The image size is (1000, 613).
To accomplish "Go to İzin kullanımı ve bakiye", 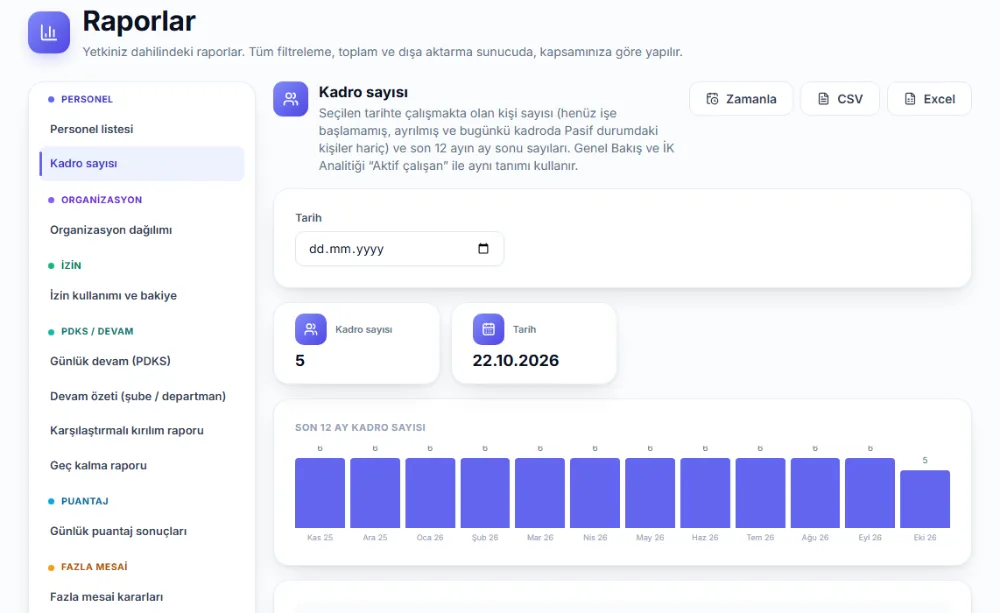I will pyautogui.click(x=142, y=296).
